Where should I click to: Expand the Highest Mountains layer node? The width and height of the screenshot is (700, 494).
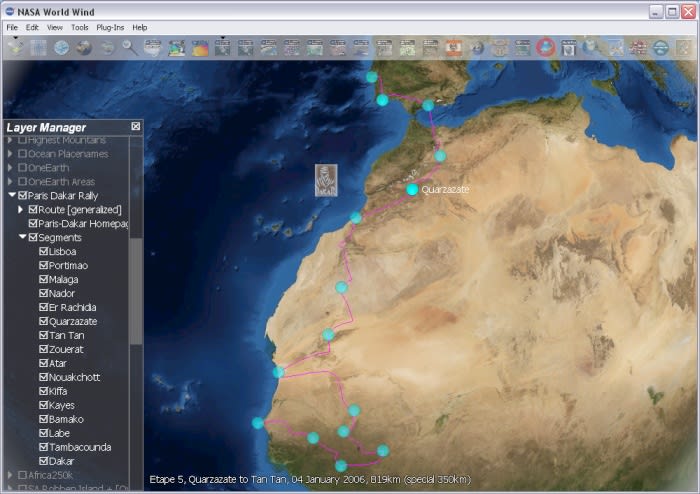tap(10, 140)
